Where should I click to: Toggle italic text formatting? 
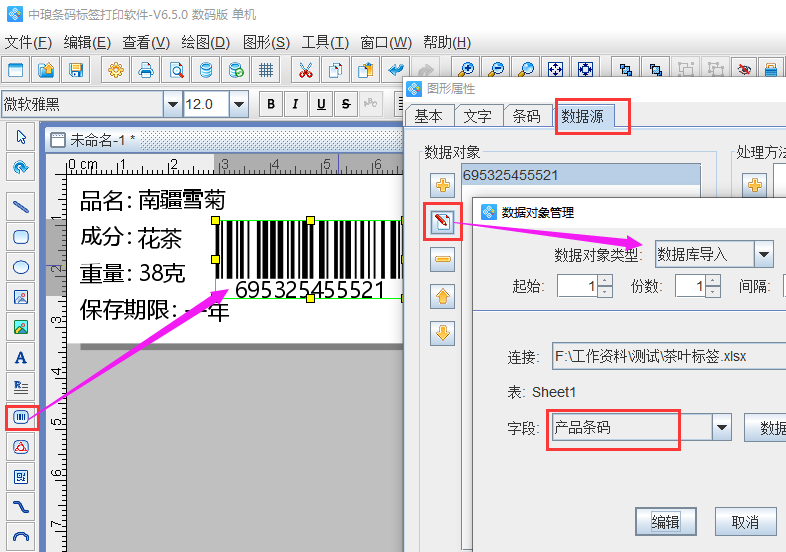pyautogui.click(x=295, y=104)
